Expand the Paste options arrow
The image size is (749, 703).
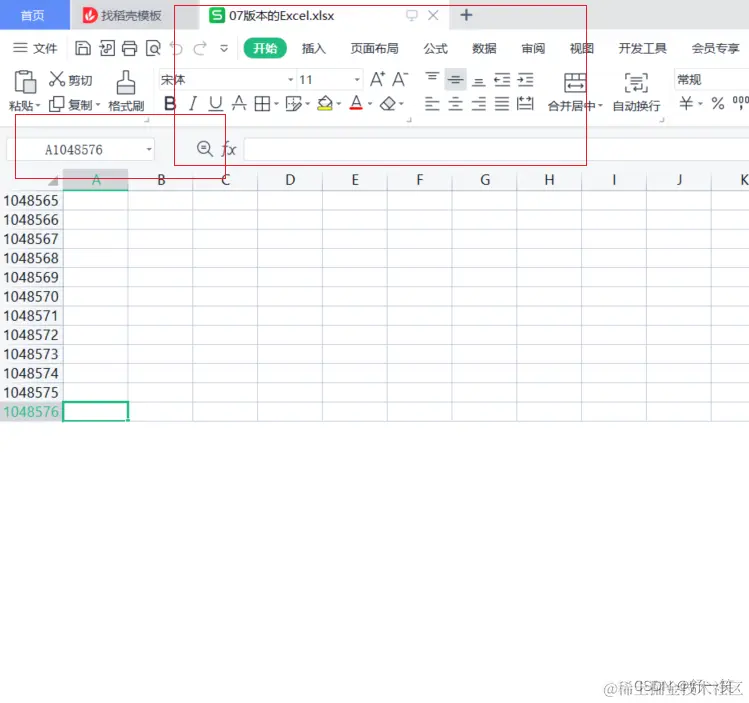38,105
